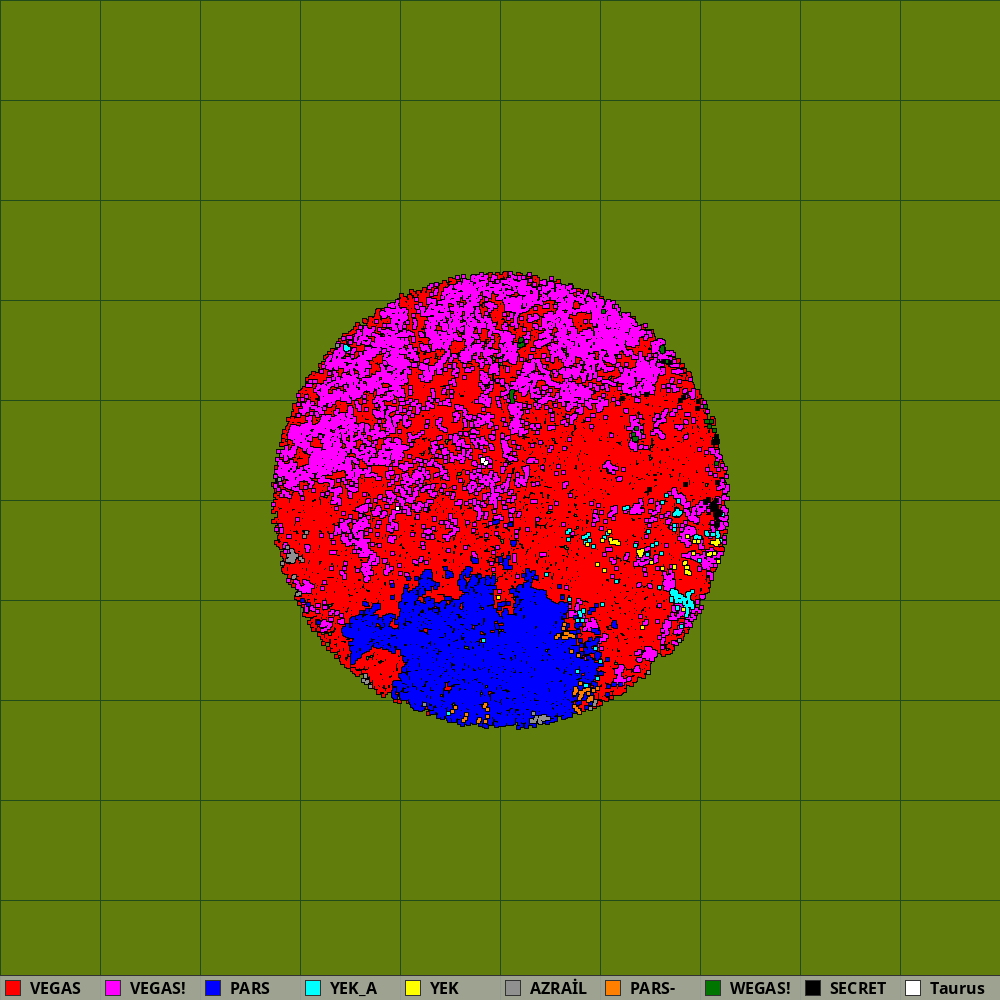Click the magenta VEGAS! legend swatch

point(113,988)
